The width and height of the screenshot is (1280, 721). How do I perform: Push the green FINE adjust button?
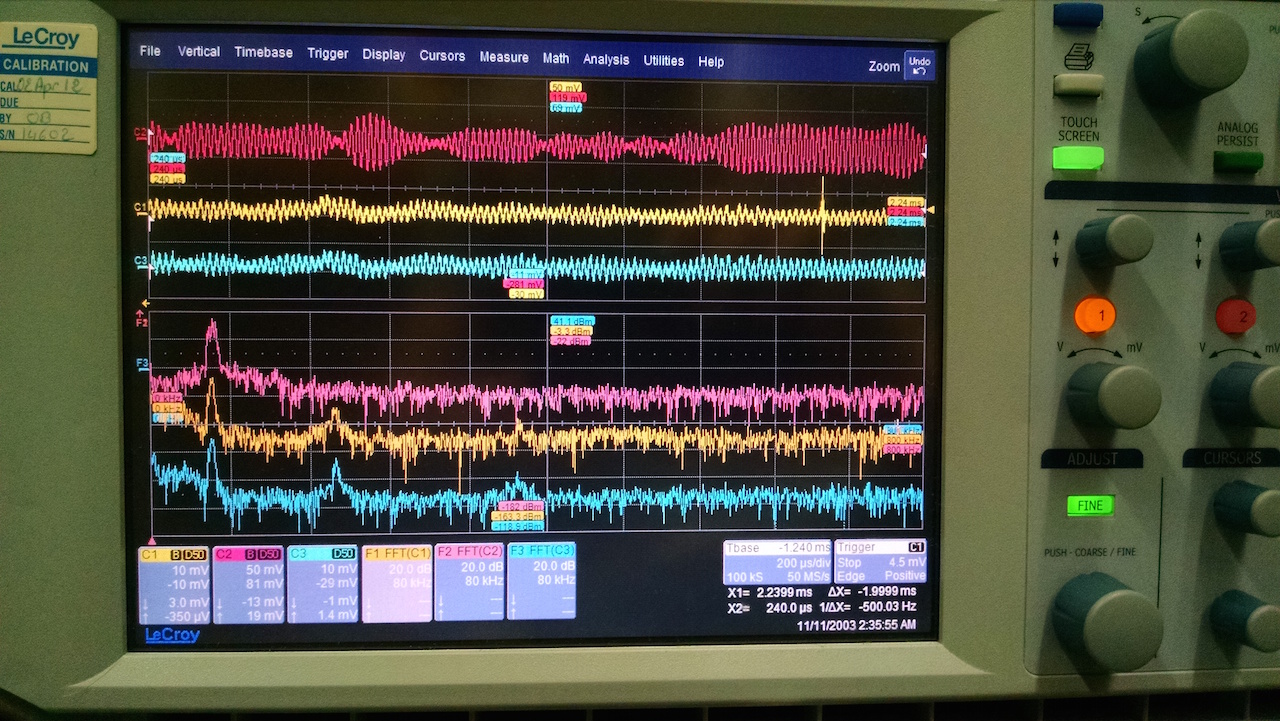(x=1090, y=505)
